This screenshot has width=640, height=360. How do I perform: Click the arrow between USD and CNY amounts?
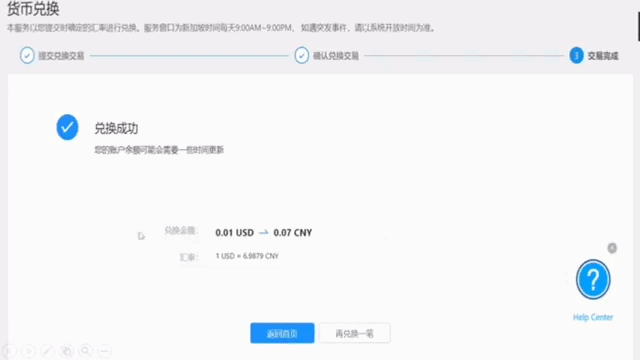pos(264,232)
